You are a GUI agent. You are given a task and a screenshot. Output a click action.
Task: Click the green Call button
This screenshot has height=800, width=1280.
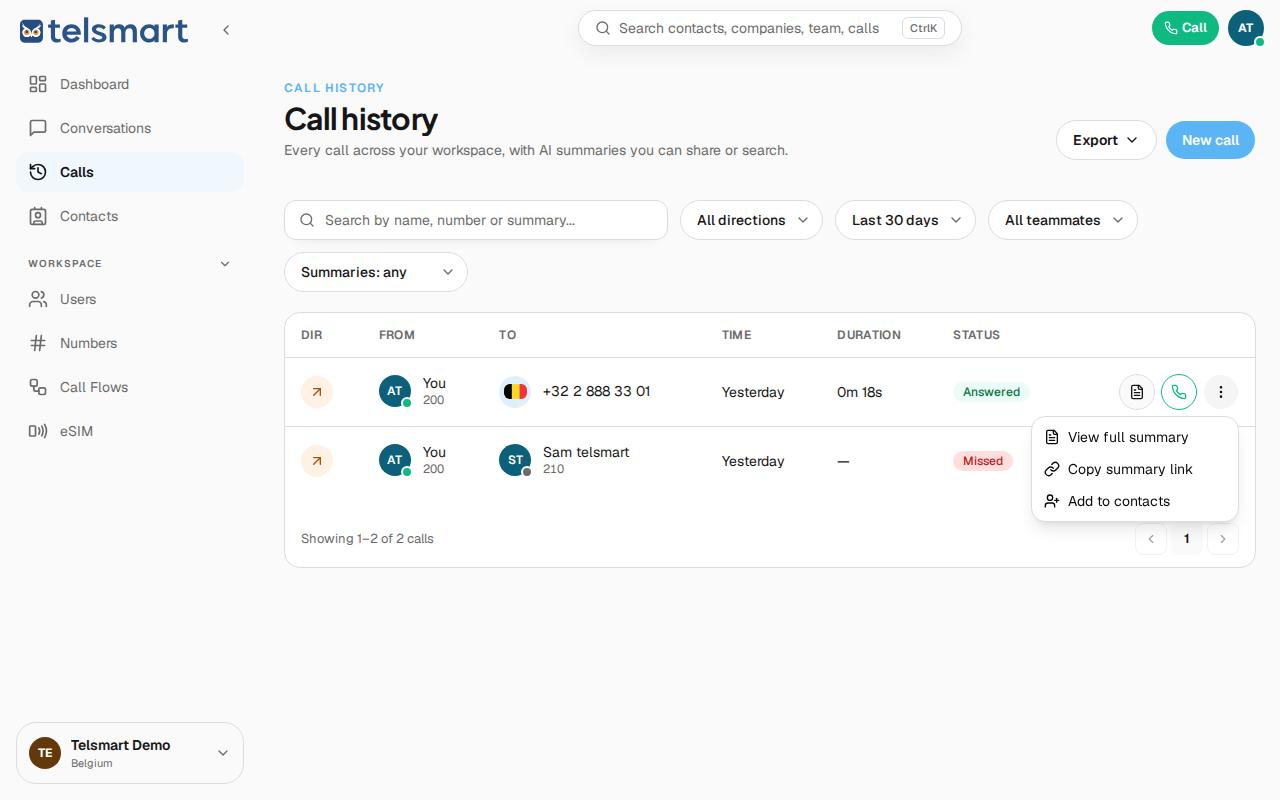click(1185, 28)
